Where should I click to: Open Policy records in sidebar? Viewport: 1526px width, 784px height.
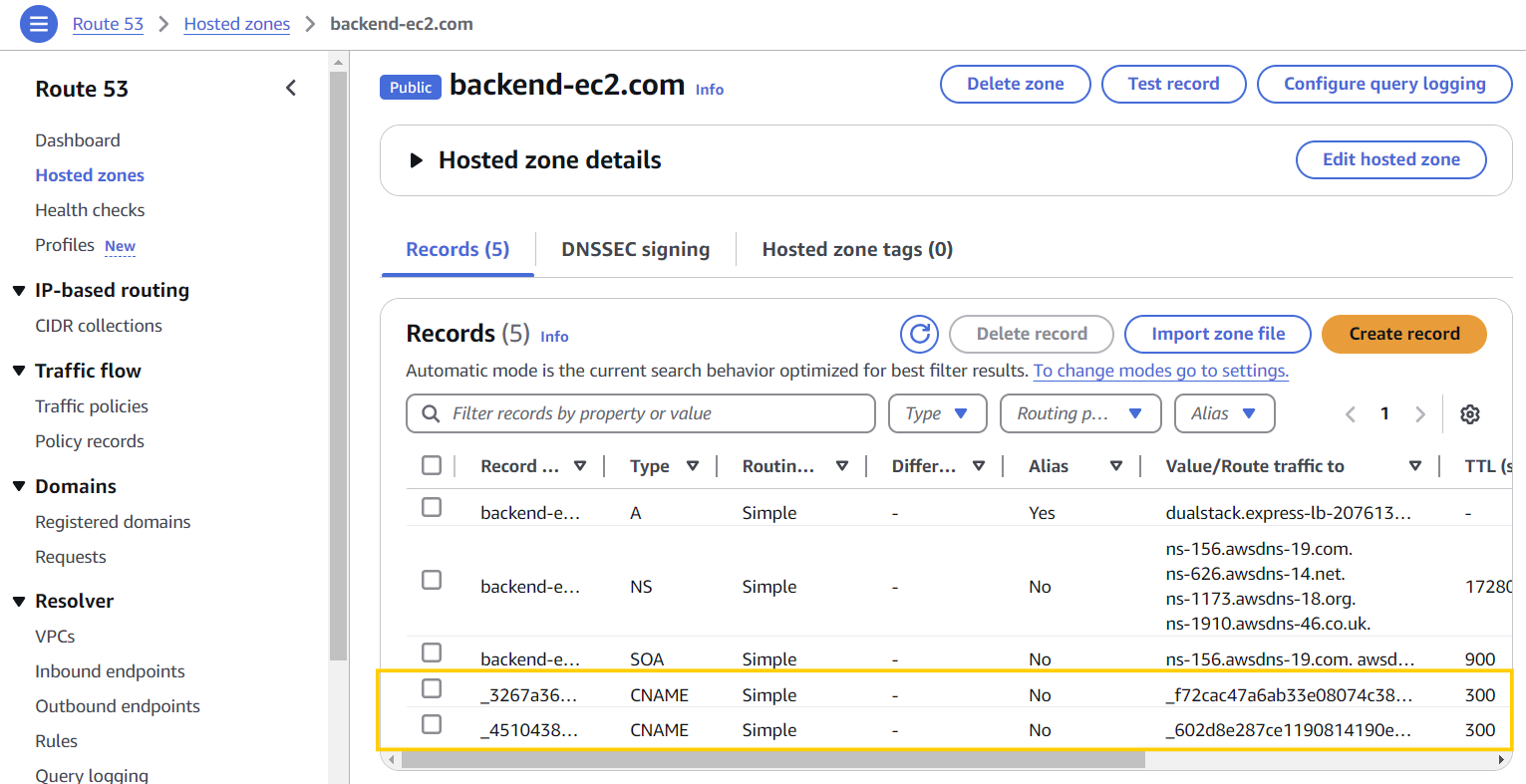click(x=90, y=441)
